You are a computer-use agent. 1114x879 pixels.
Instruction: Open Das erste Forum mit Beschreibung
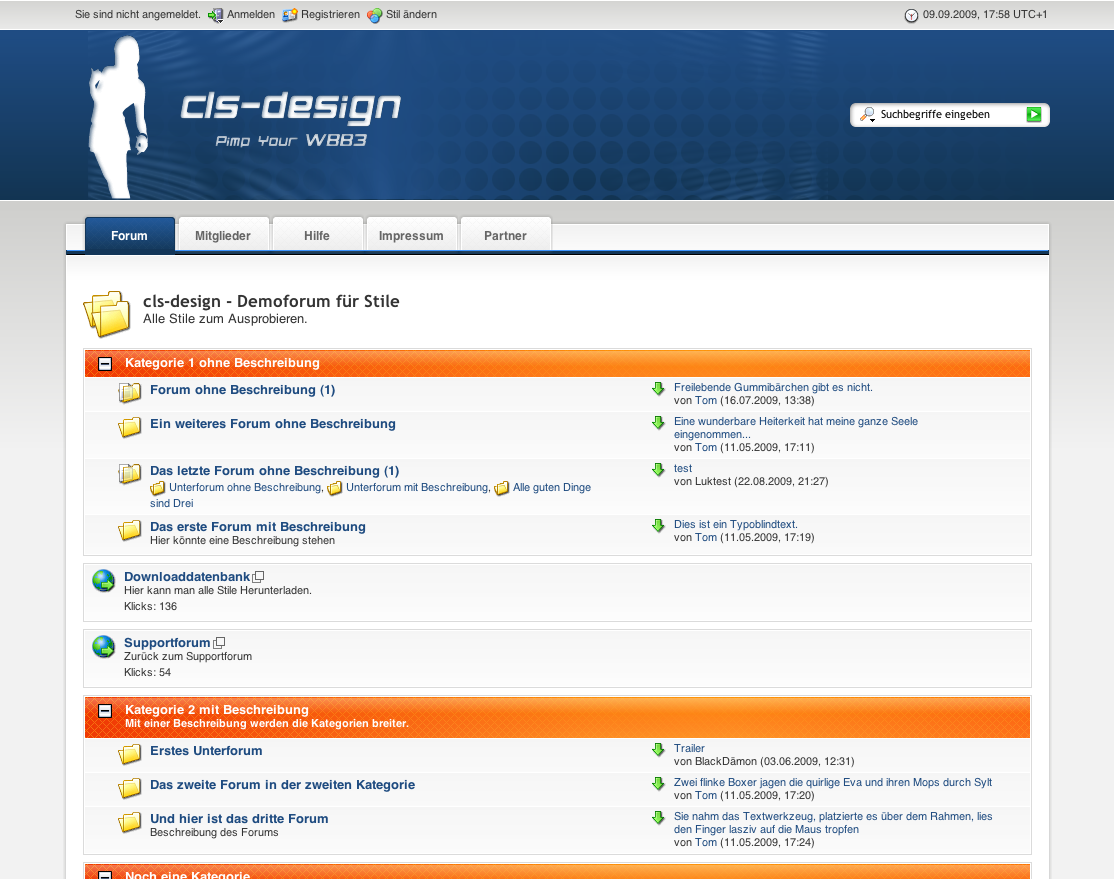[258, 527]
